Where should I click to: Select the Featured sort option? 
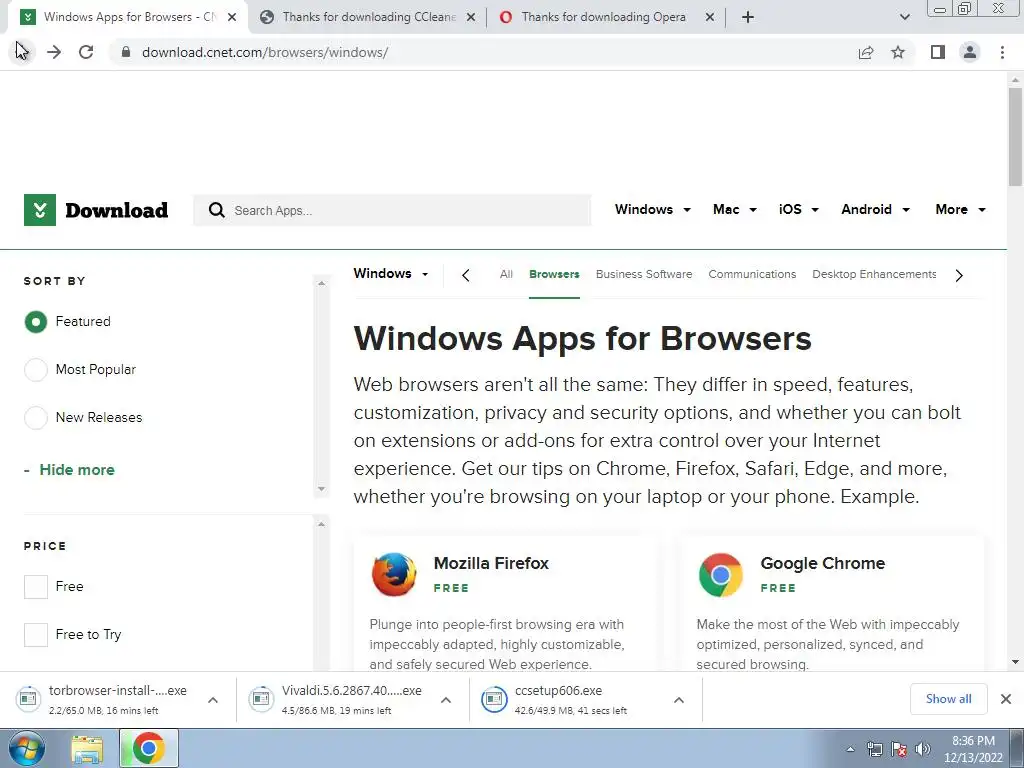(36, 321)
